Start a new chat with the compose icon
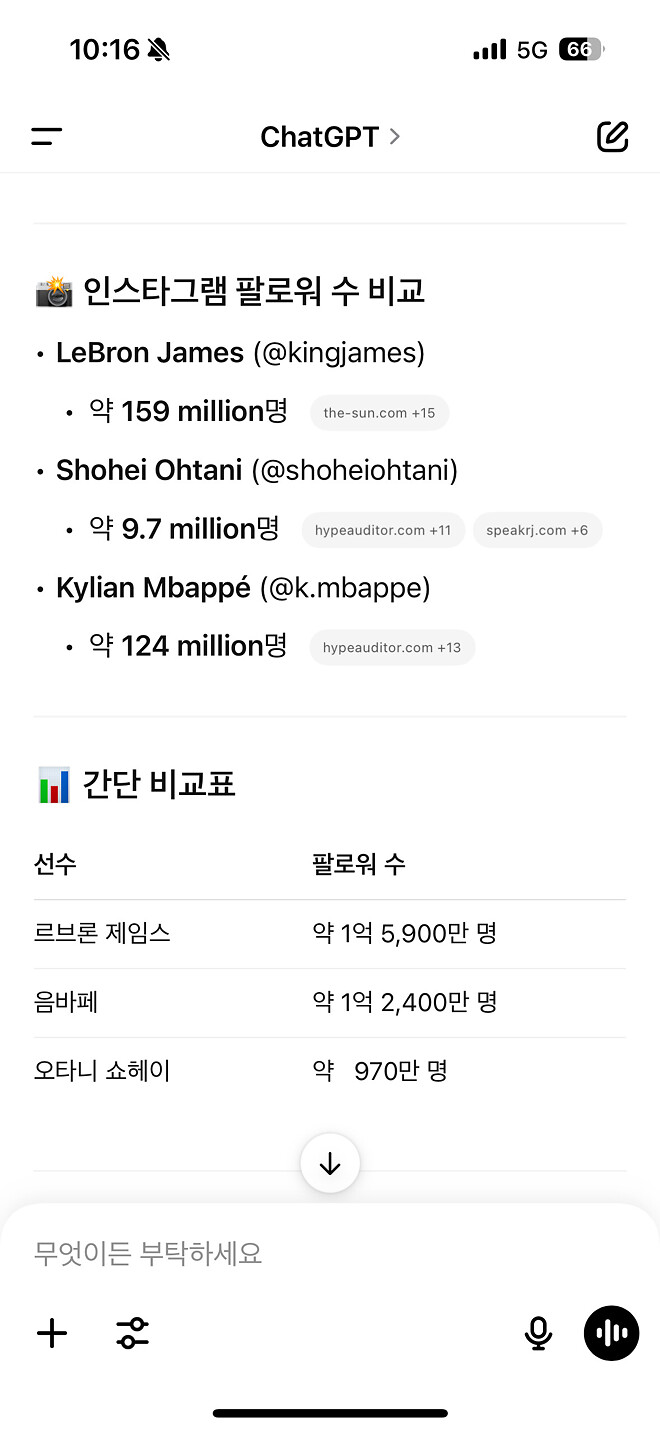This screenshot has height=1431, width=660. (612, 137)
